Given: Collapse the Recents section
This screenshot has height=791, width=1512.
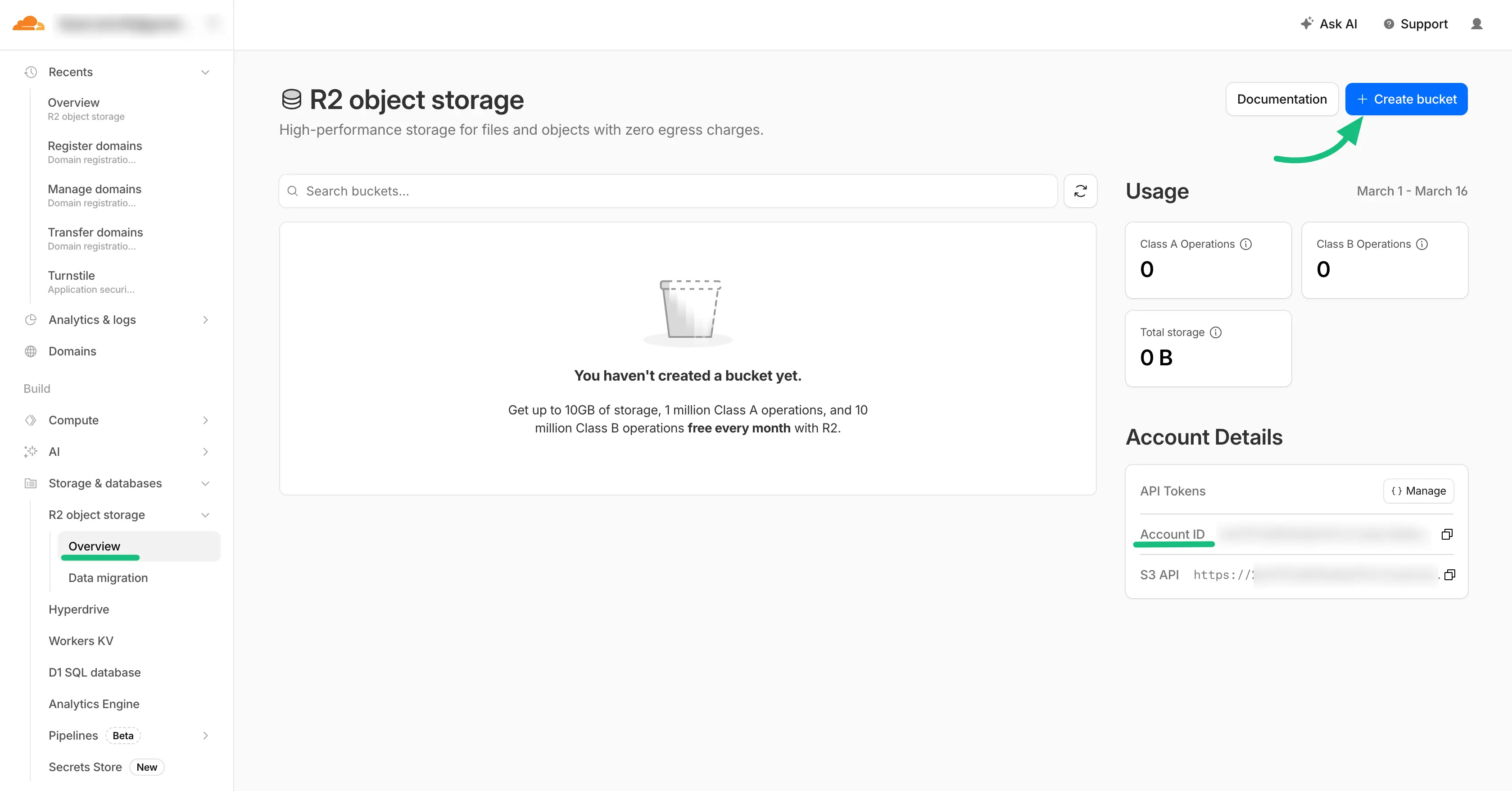Looking at the screenshot, I should pos(205,72).
